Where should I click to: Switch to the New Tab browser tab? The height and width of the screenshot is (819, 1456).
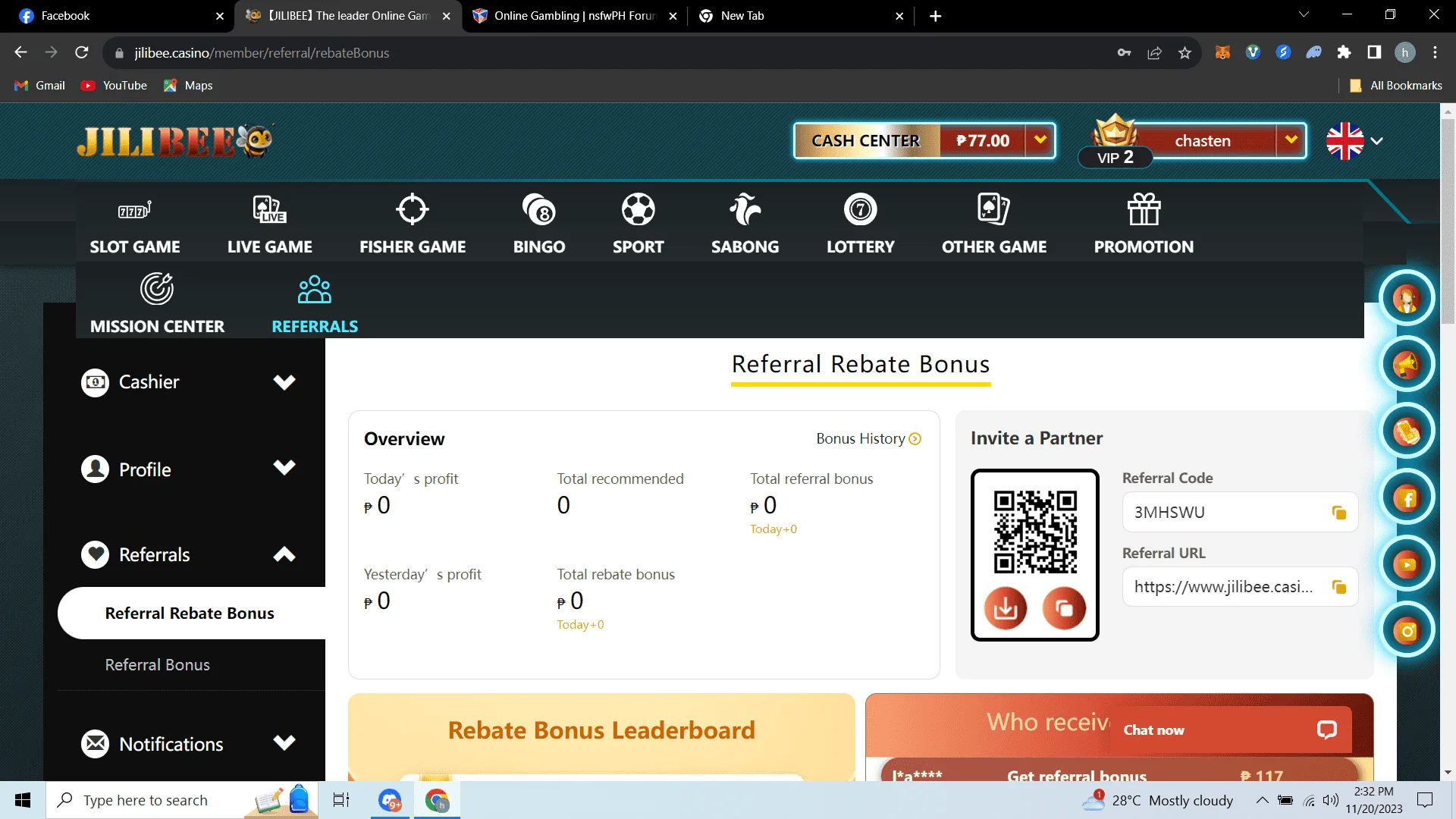[x=801, y=16]
